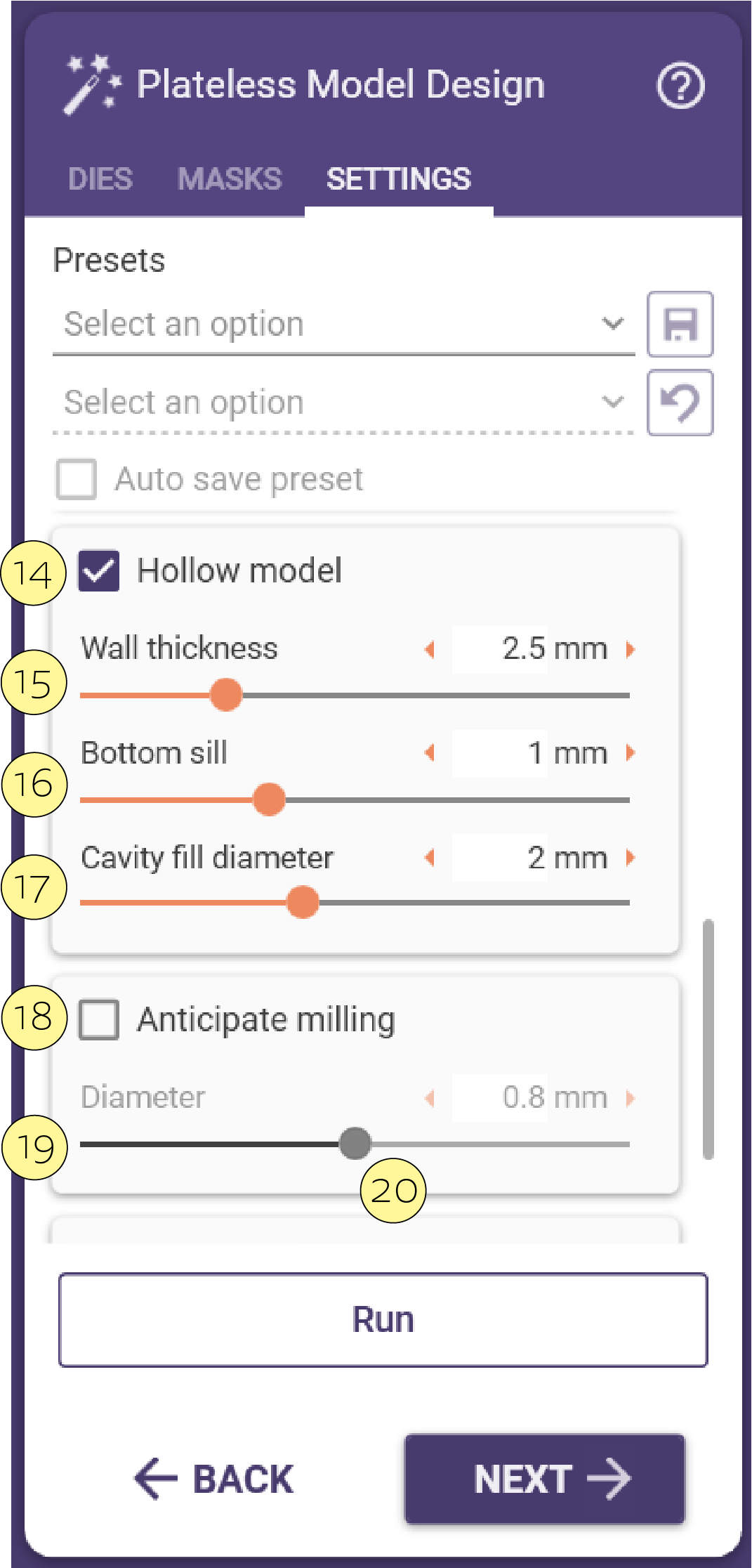Open the second Select an option dropdown
The width and height of the screenshot is (752, 1568).
coord(344,403)
